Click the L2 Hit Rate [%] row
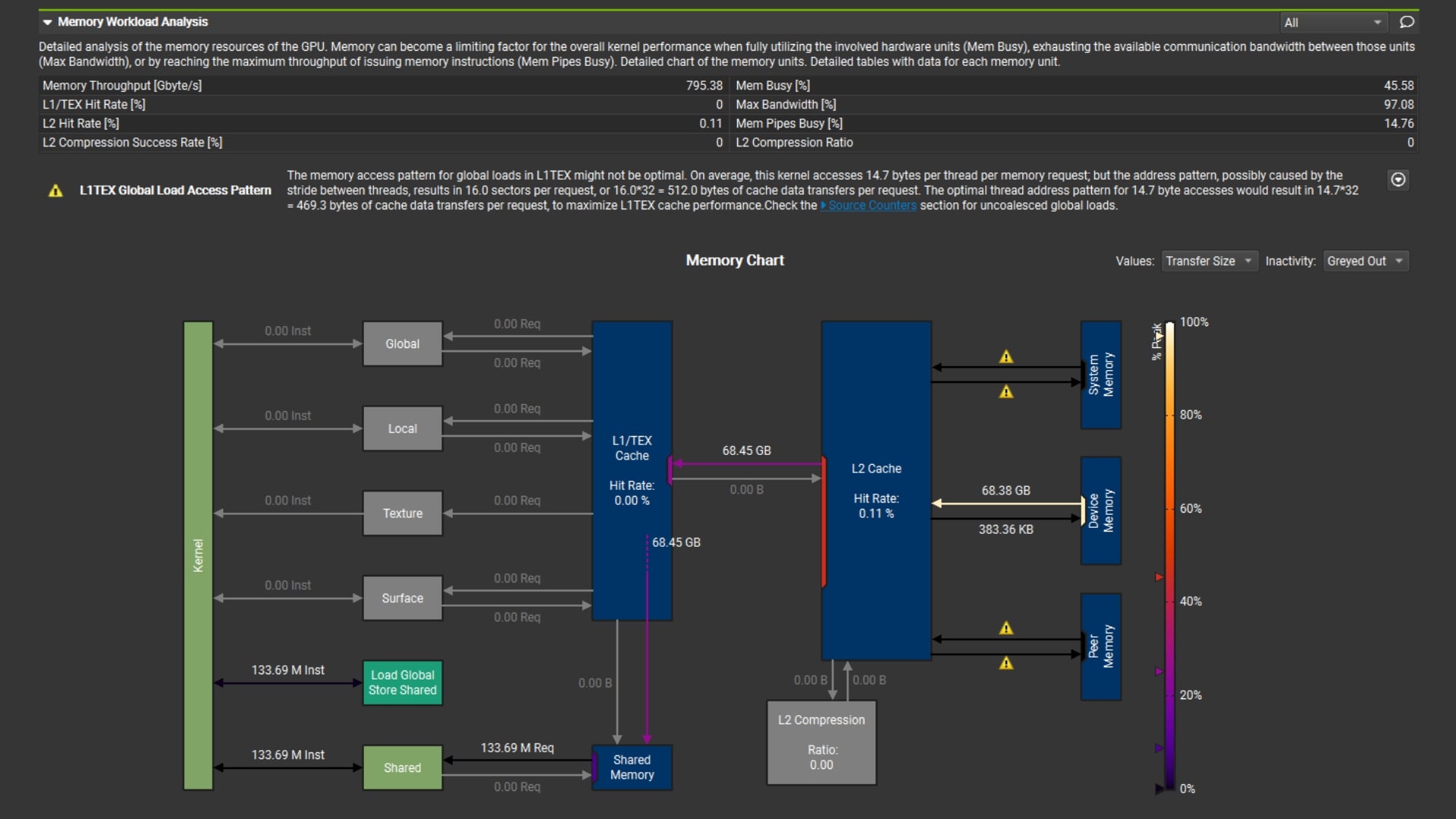This screenshot has height=819, width=1456. coord(383,124)
